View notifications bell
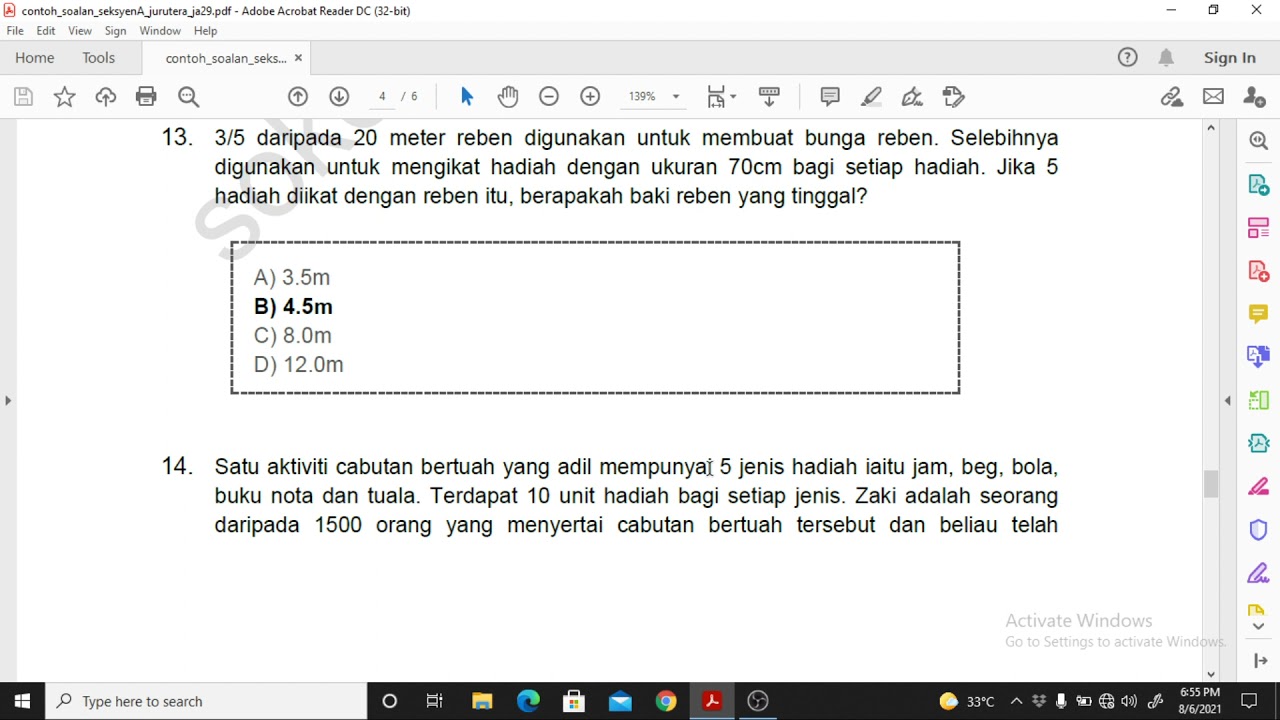Screen dimensions: 1280x720 [x=1166, y=58]
